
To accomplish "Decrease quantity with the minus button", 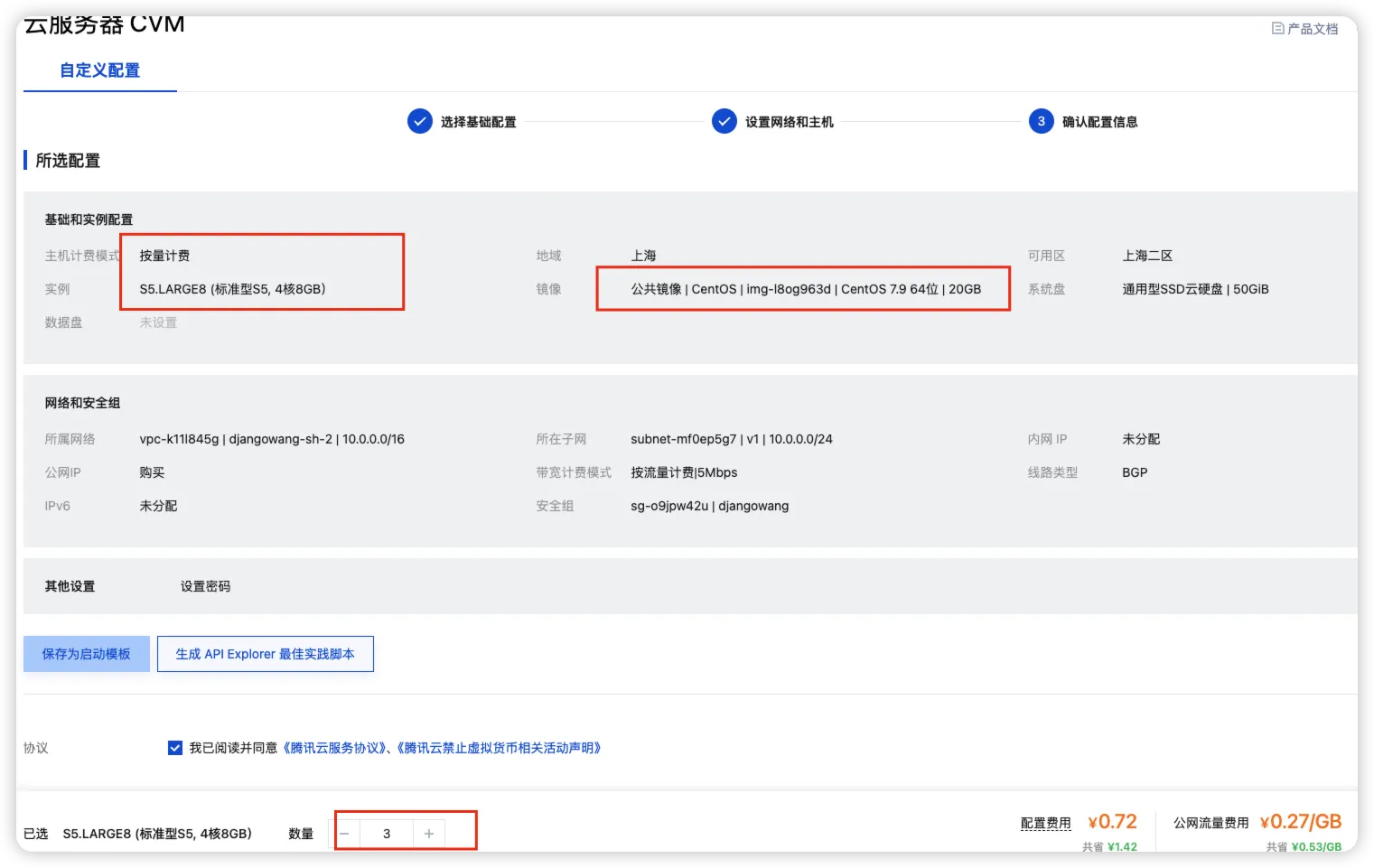I will pos(344,834).
